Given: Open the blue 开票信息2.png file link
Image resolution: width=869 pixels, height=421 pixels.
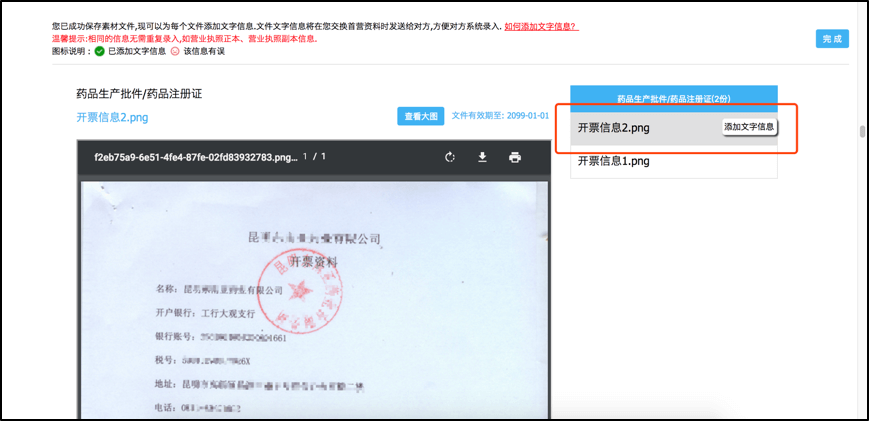Looking at the screenshot, I should (x=113, y=117).
